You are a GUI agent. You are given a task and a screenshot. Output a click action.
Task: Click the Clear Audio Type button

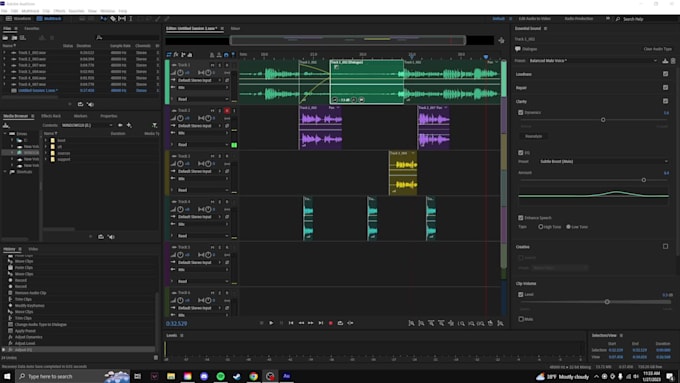point(657,49)
